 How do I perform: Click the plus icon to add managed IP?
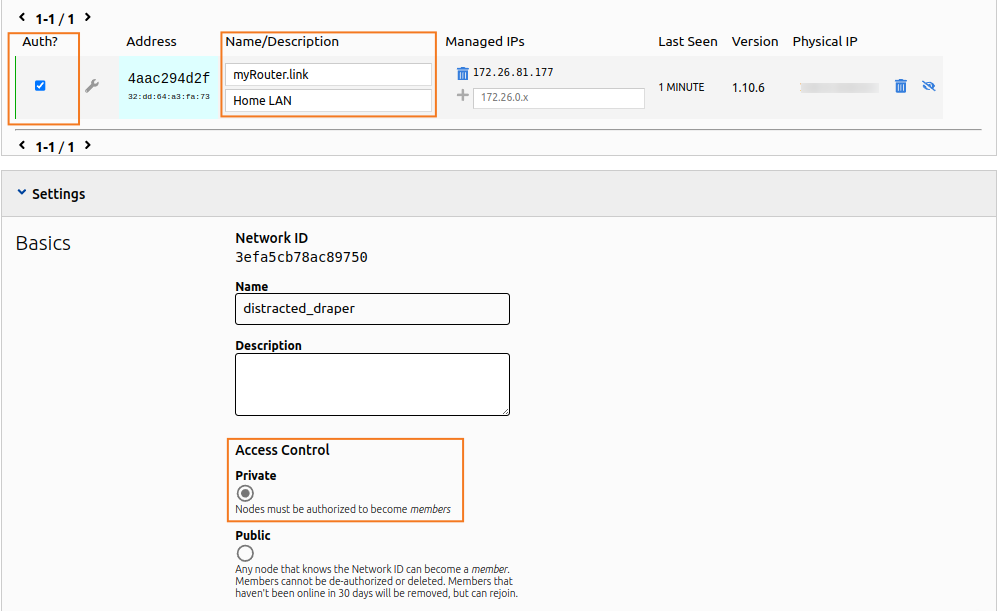pos(462,96)
